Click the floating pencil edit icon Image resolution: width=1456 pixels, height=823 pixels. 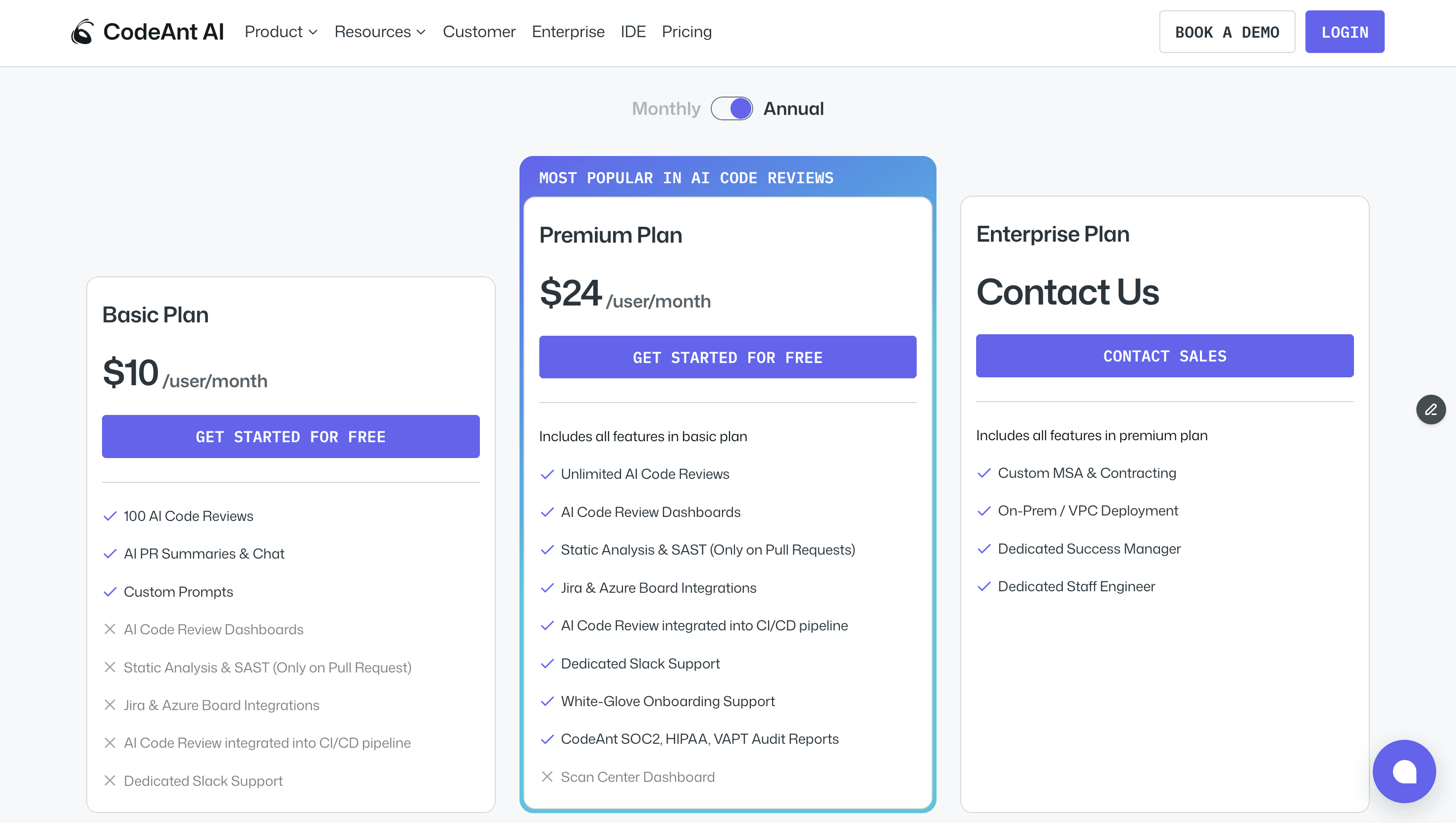(1431, 409)
